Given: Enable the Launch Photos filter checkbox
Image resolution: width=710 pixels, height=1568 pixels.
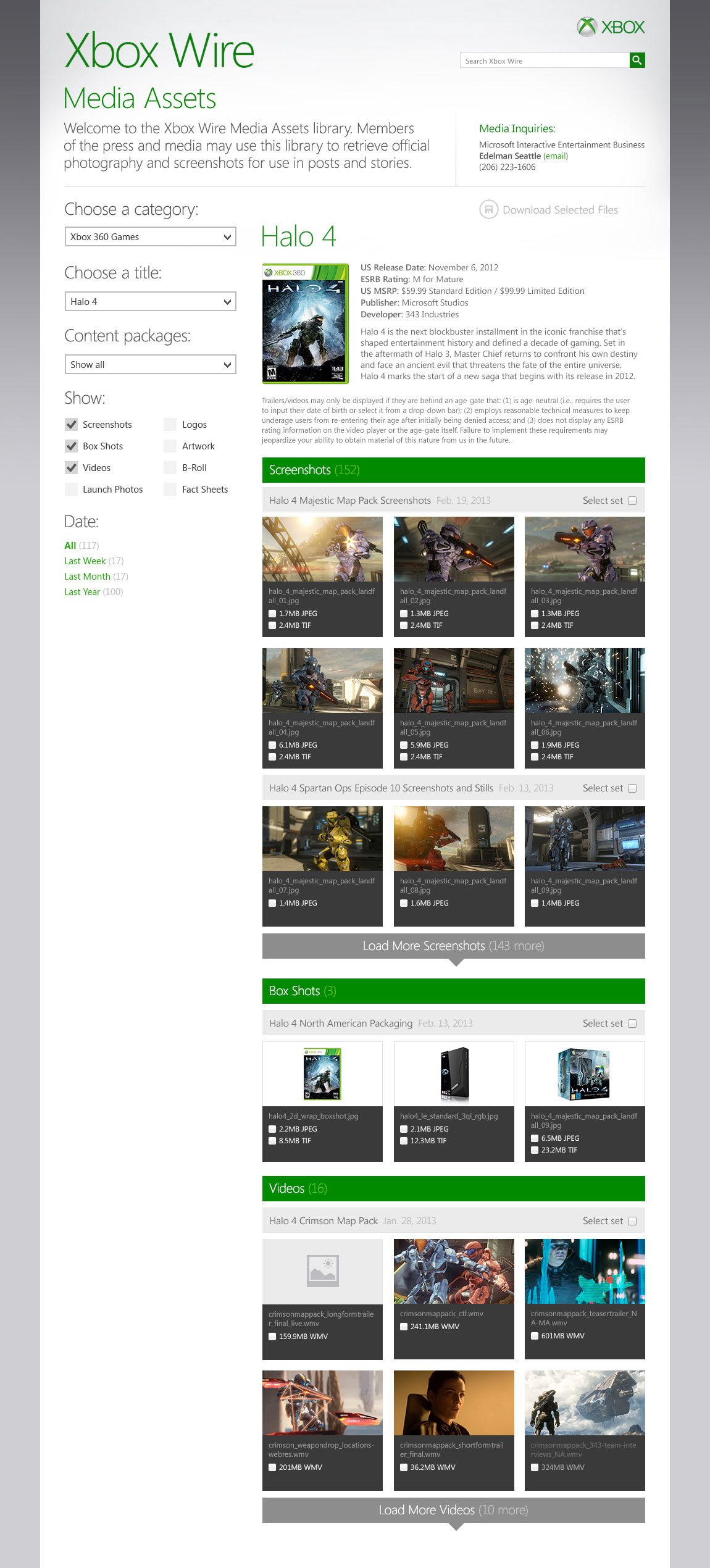Looking at the screenshot, I should [72, 490].
